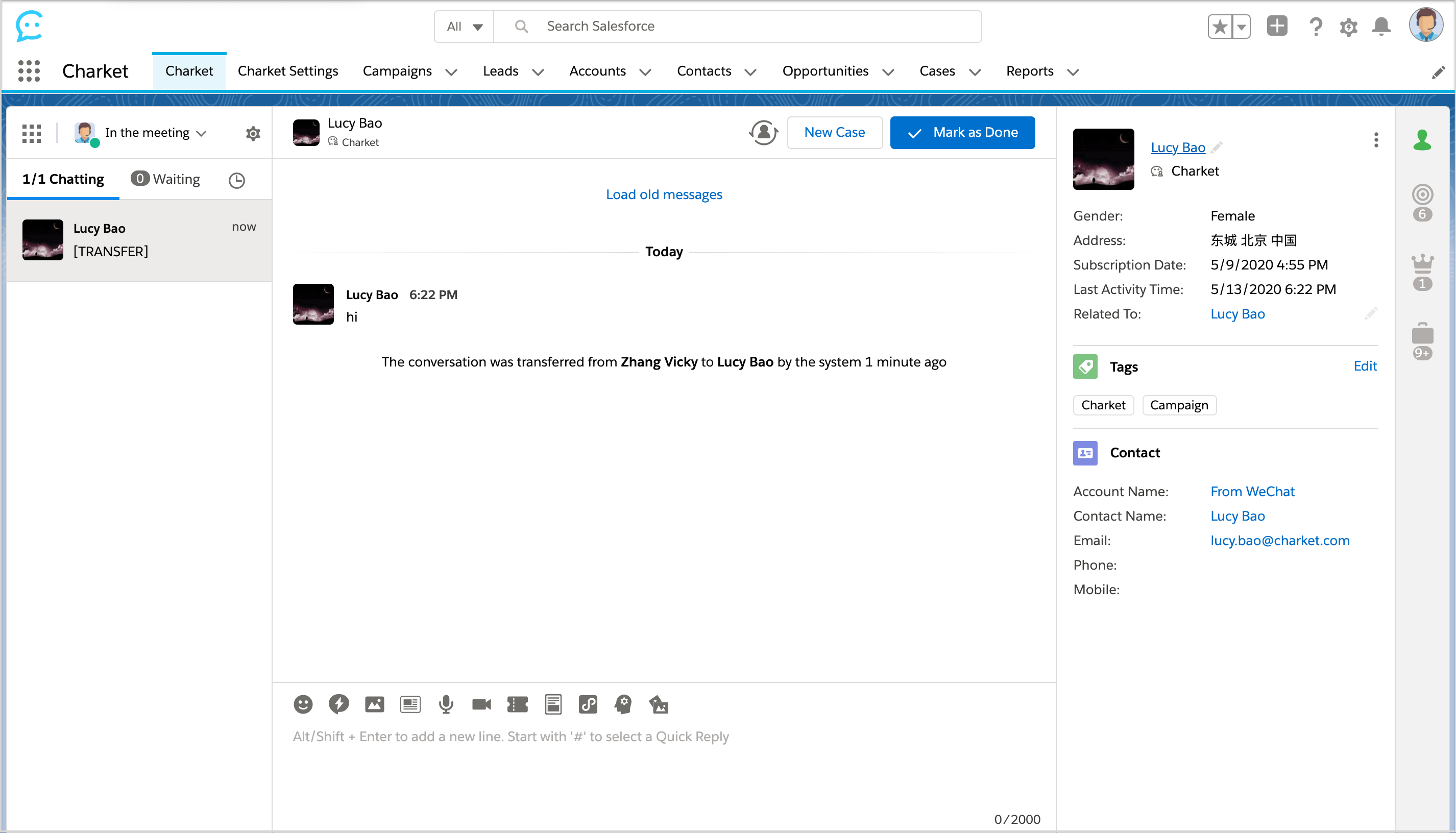Viewport: 1456px width, 833px height.
Task: Open Notifications bell icon
Action: (x=1381, y=27)
